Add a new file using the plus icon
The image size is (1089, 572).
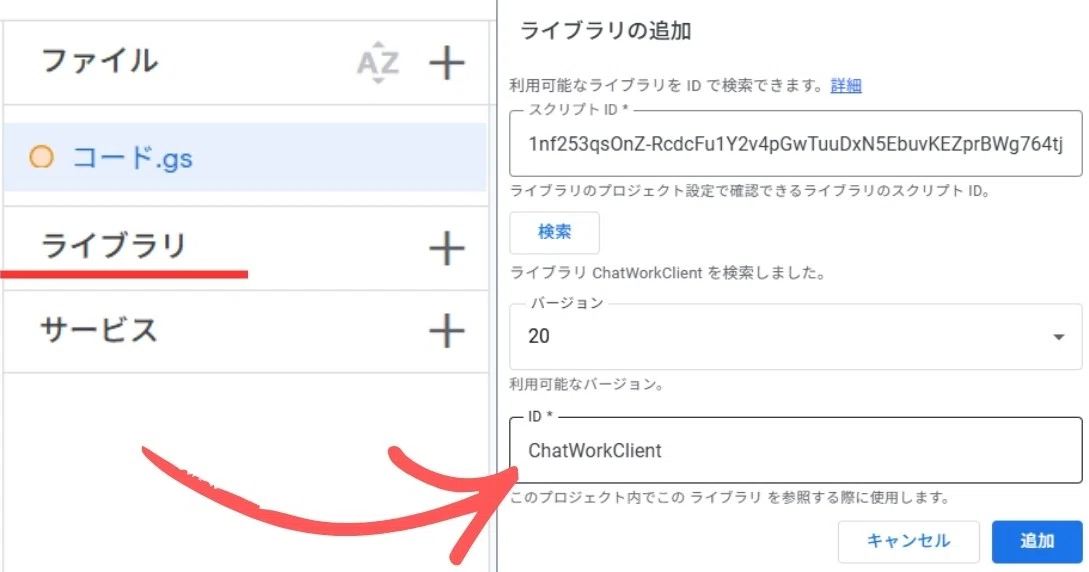click(447, 64)
